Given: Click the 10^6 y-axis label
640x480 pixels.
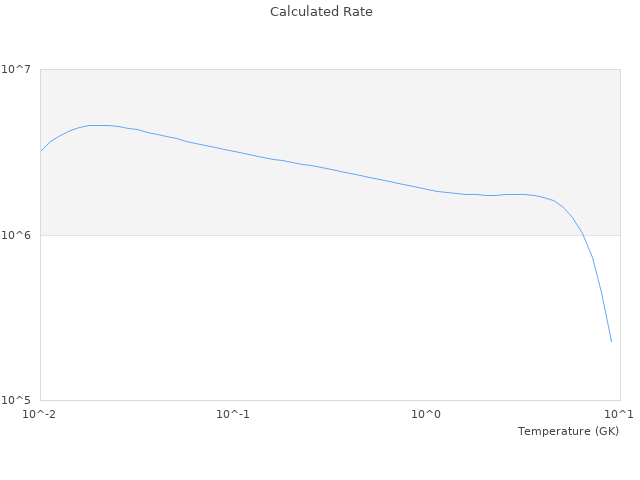Looking at the screenshot, I should click(x=19, y=235).
